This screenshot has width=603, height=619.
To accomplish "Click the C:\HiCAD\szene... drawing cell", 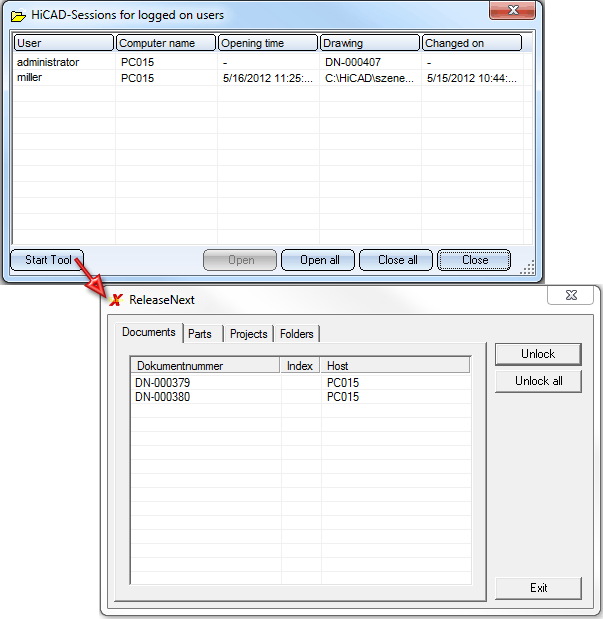I will pyautogui.click(x=369, y=78).
